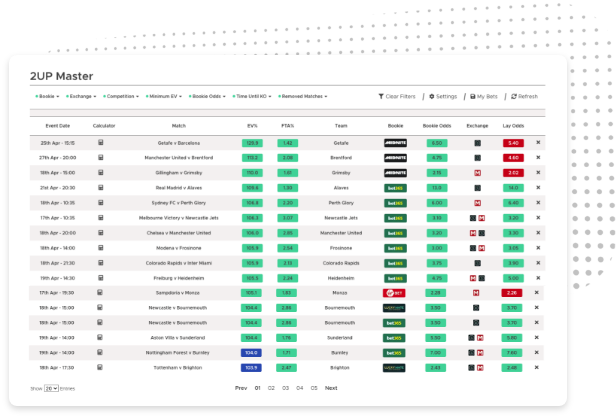616x418 pixels.
Task: Click the Refresh icon button
Action: [513, 96]
